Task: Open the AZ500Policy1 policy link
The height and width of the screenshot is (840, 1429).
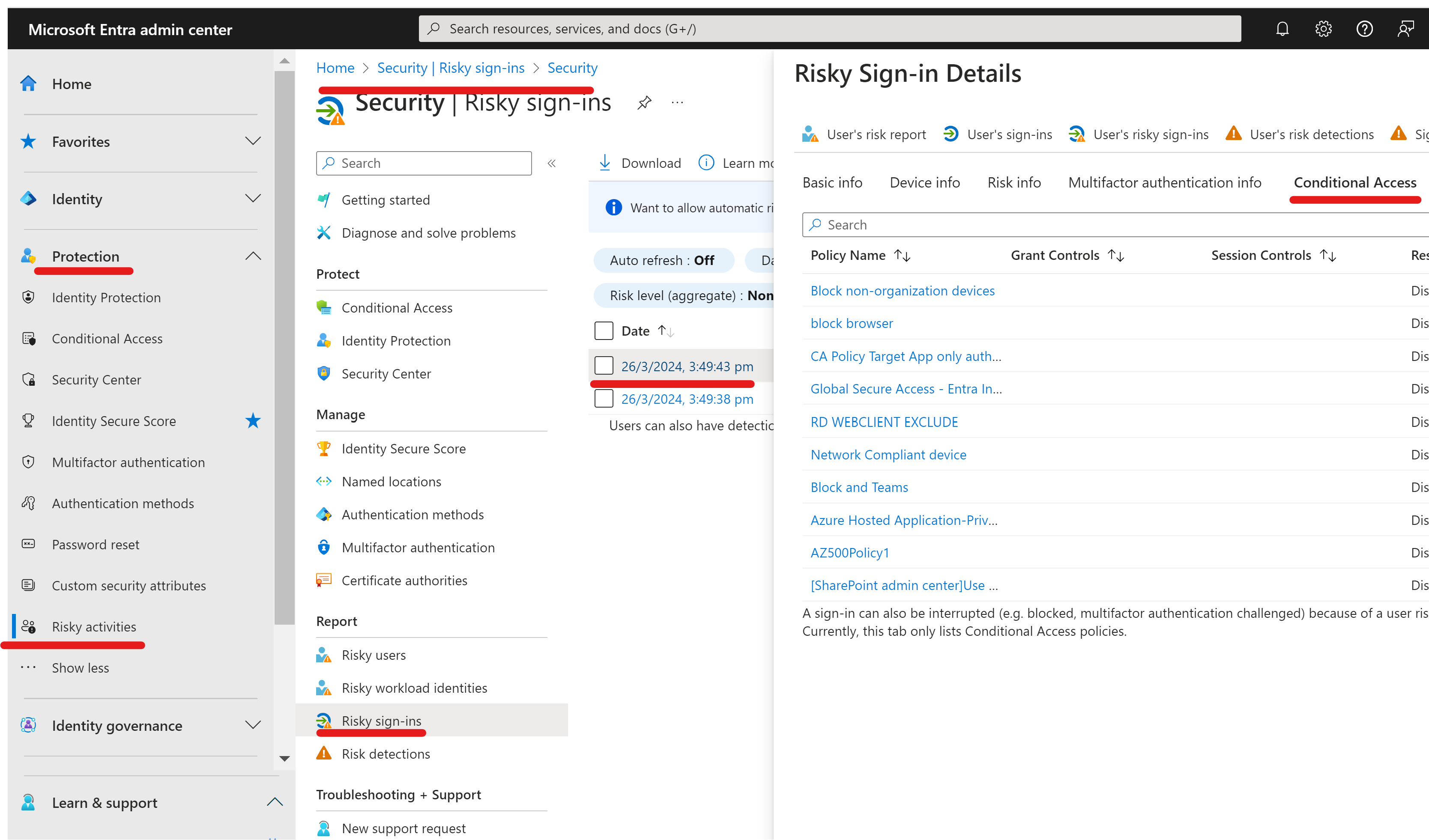Action: pos(849,553)
